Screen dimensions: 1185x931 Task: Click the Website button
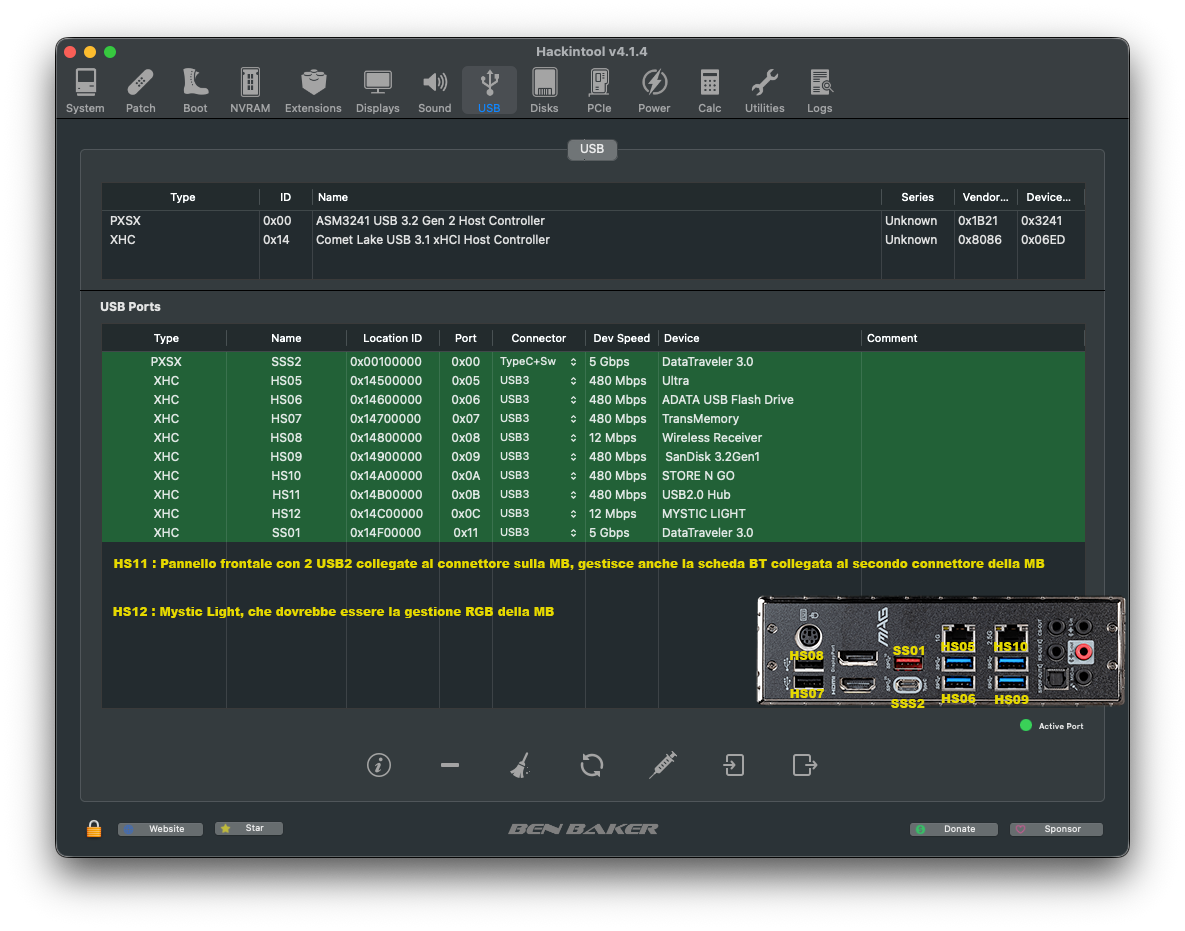click(160, 829)
